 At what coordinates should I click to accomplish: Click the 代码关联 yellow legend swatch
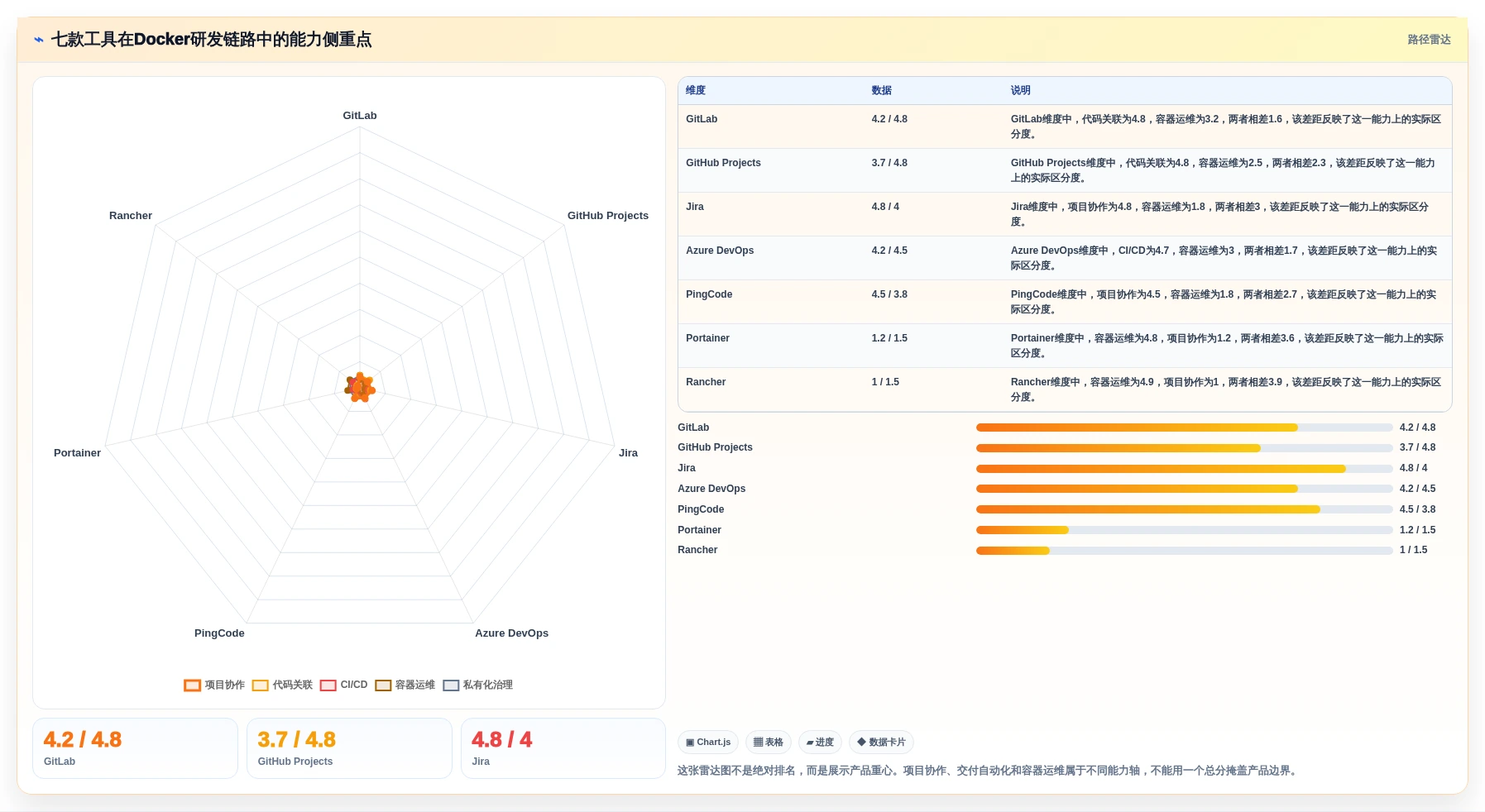coord(260,685)
